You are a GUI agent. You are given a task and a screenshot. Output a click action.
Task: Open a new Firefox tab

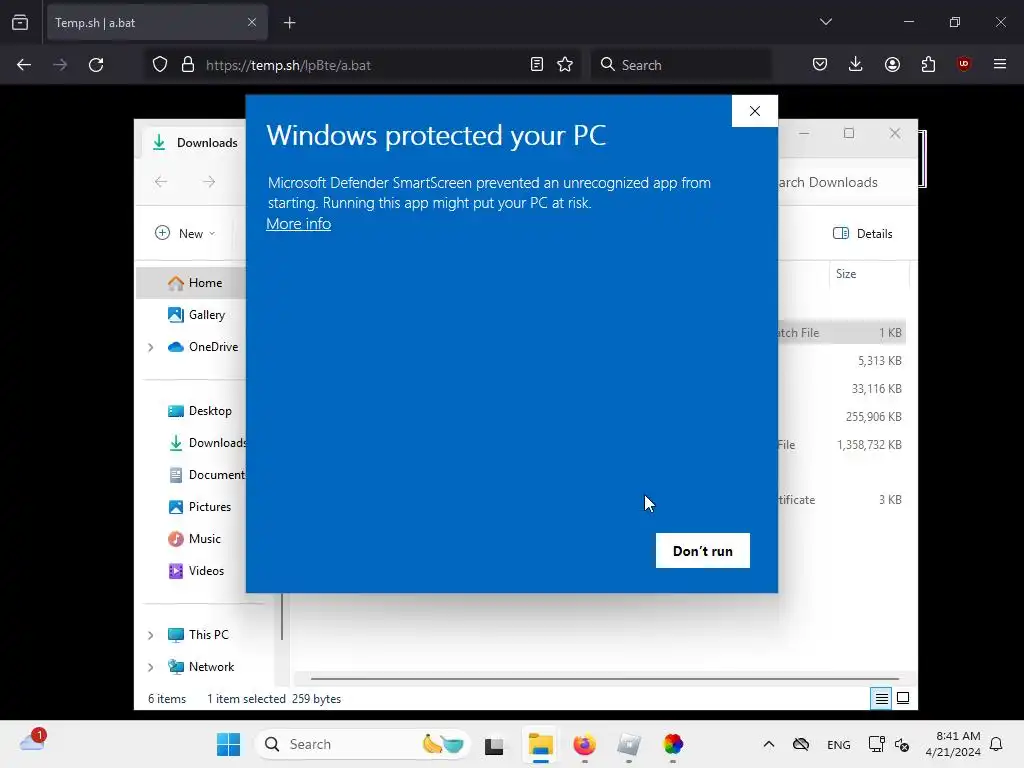click(x=290, y=23)
